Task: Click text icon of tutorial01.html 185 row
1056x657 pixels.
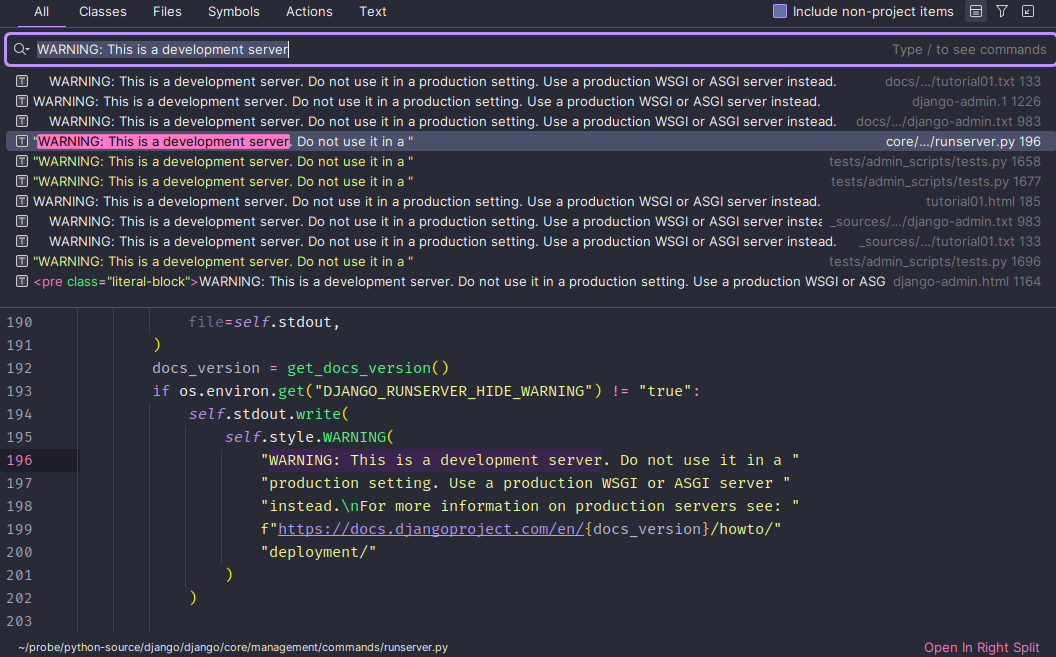Action: point(22,201)
